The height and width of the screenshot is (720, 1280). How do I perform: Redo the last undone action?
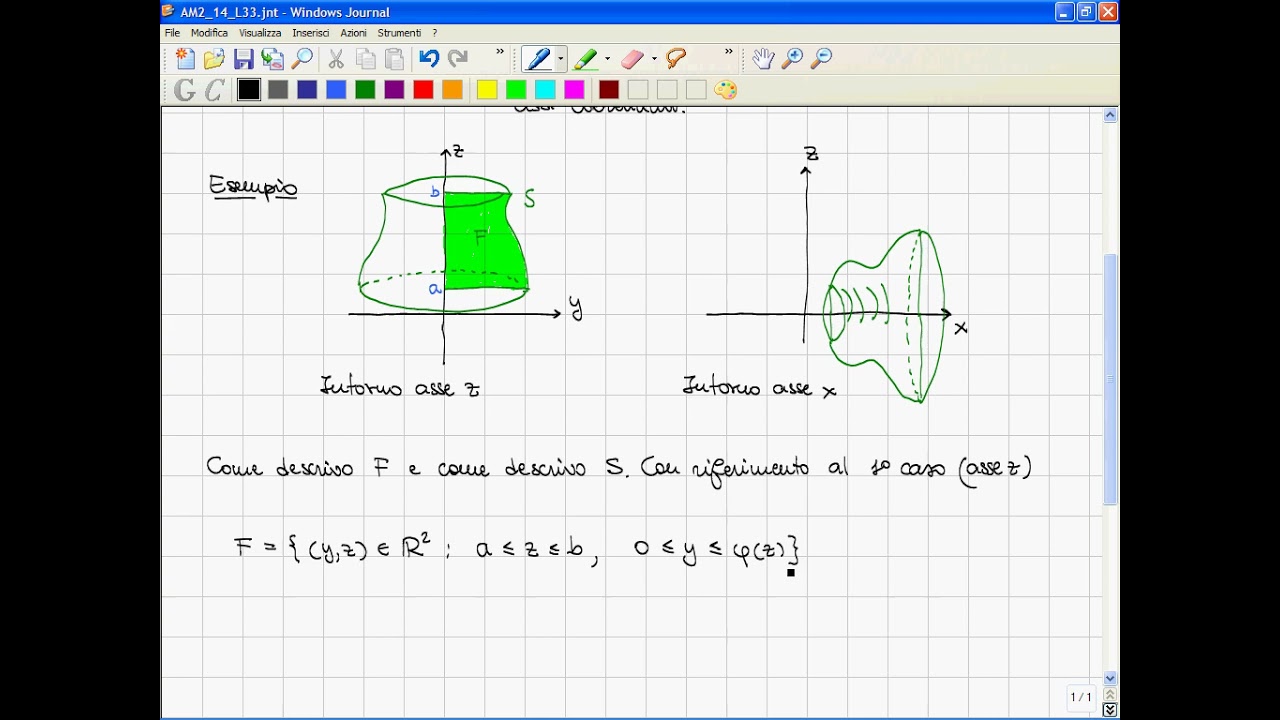point(458,59)
